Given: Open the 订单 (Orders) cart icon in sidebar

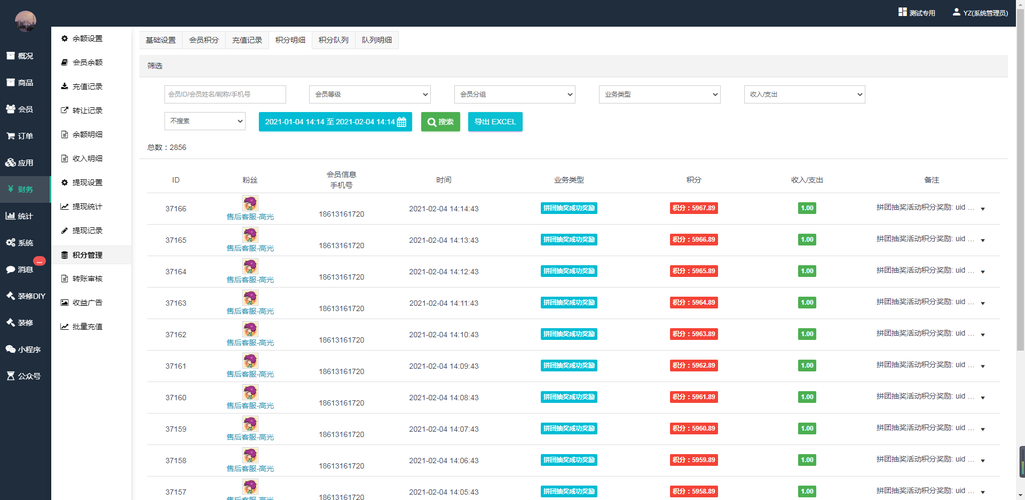Looking at the screenshot, I should tap(11, 136).
